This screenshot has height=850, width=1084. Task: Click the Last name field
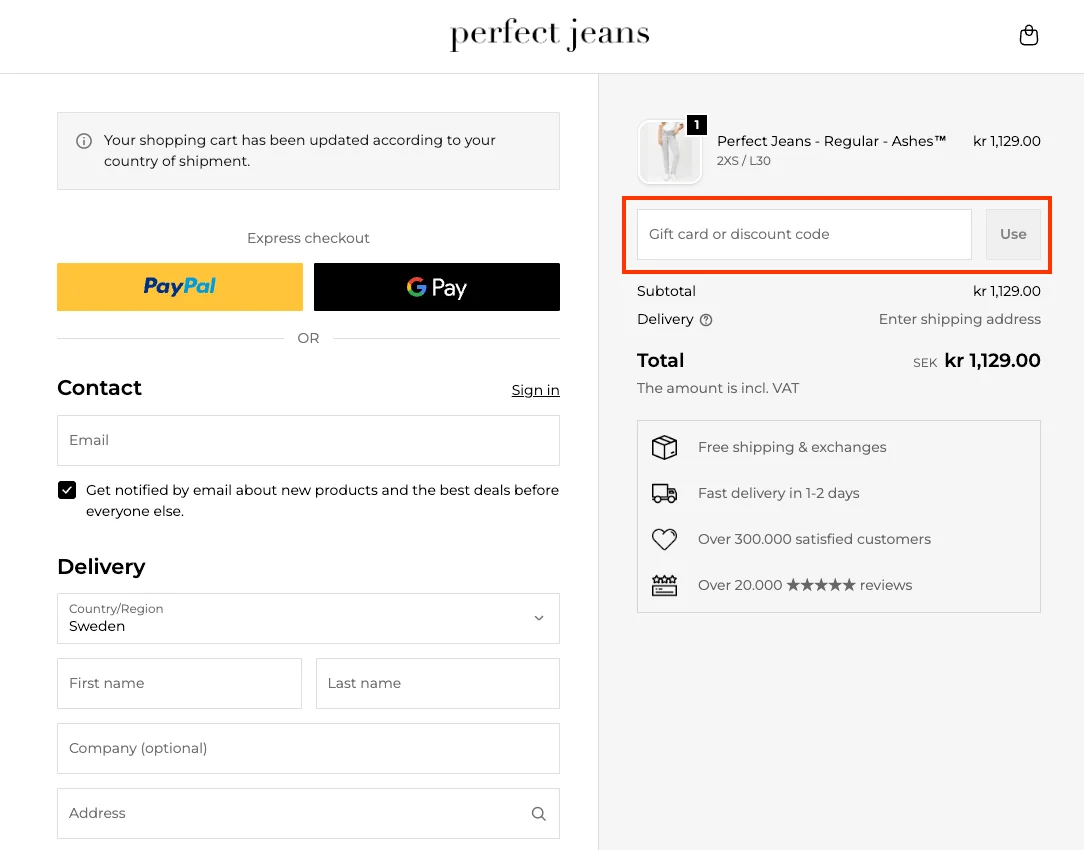[x=437, y=683]
